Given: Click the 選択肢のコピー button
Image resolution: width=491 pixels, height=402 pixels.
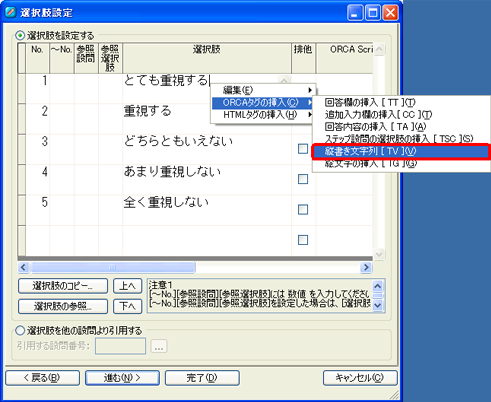Looking at the screenshot, I should 63,286.
